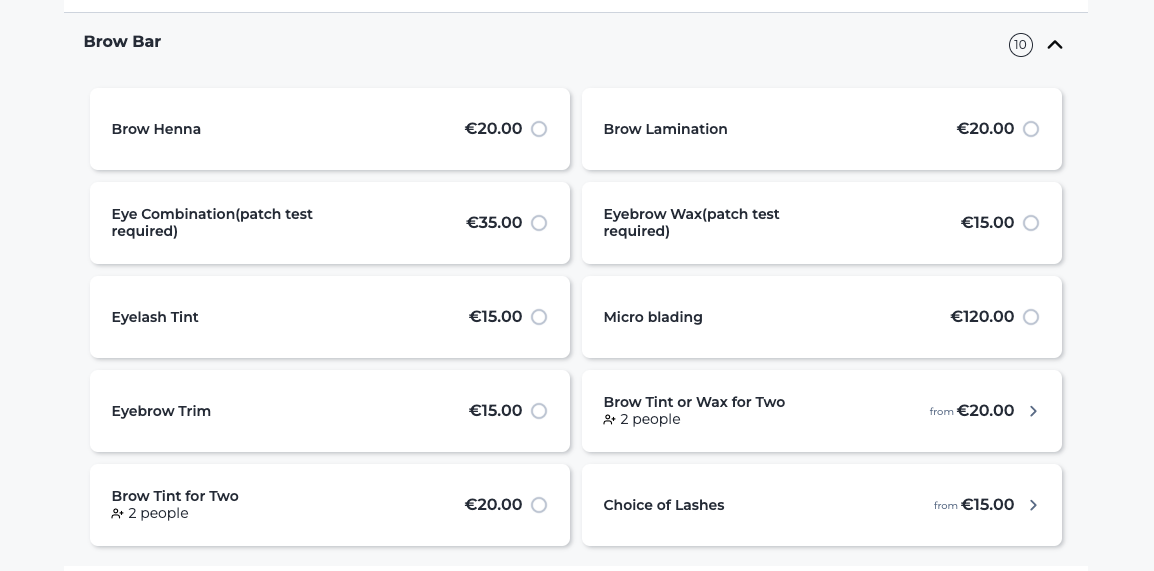The width and height of the screenshot is (1154, 571).
Task: Click people icon under Brow Tint or Wax
Action: click(x=609, y=419)
